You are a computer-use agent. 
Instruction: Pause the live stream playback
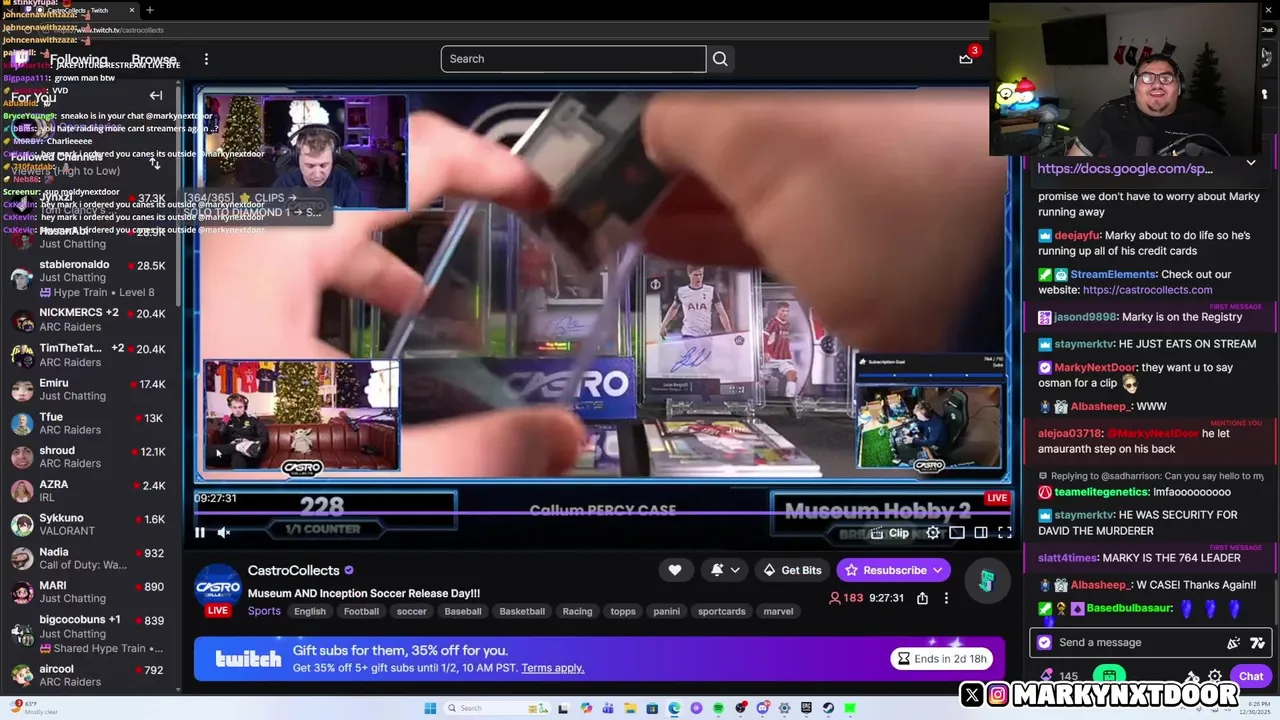(200, 533)
